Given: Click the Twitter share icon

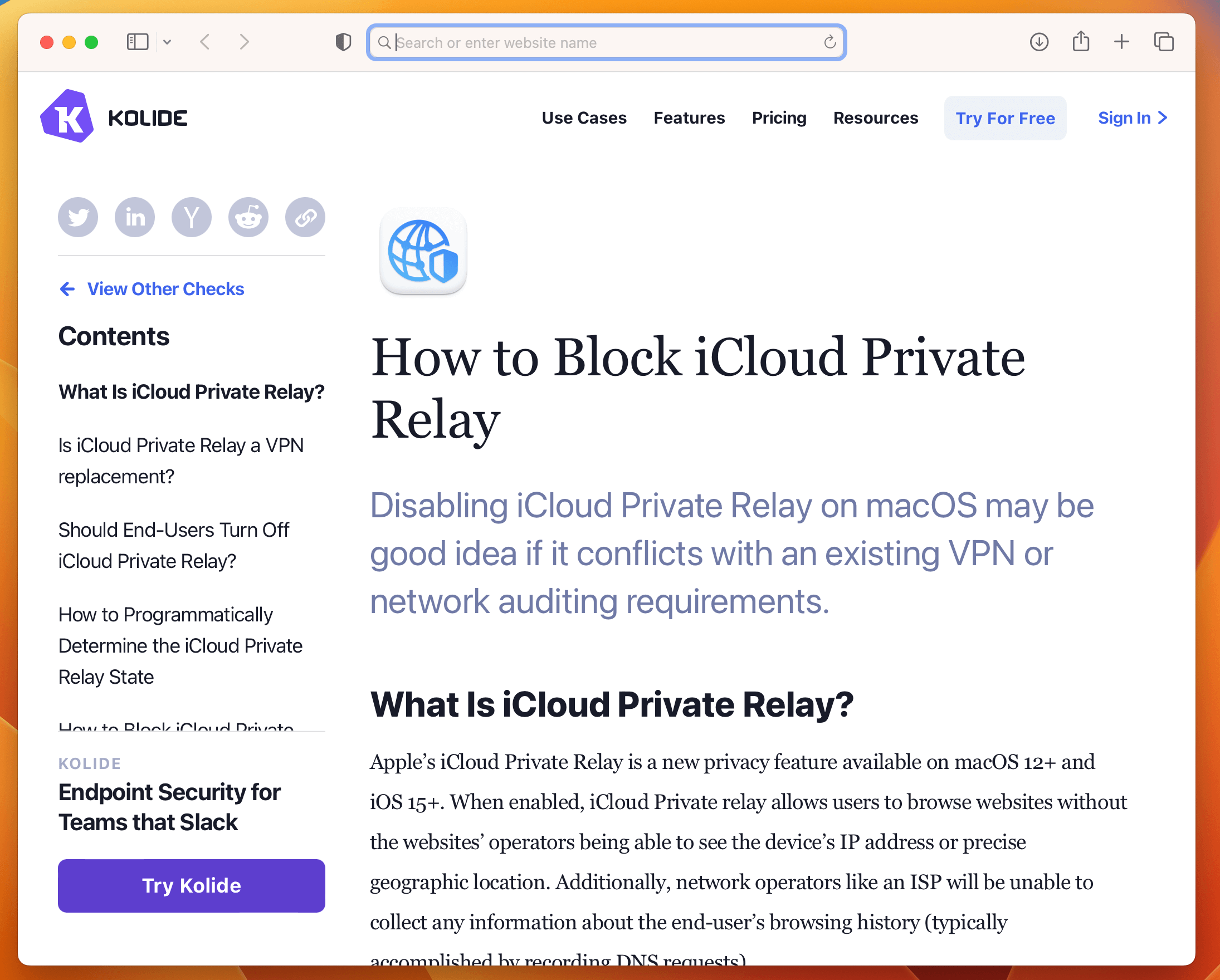Looking at the screenshot, I should pyautogui.click(x=78, y=216).
